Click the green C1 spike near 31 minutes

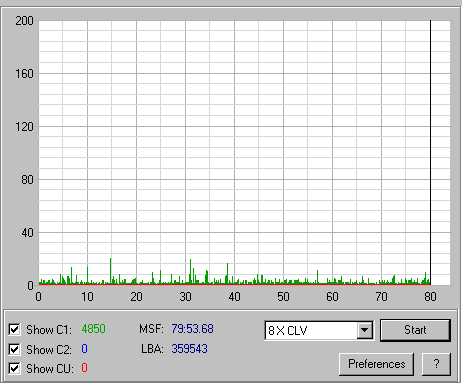coord(191,271)
